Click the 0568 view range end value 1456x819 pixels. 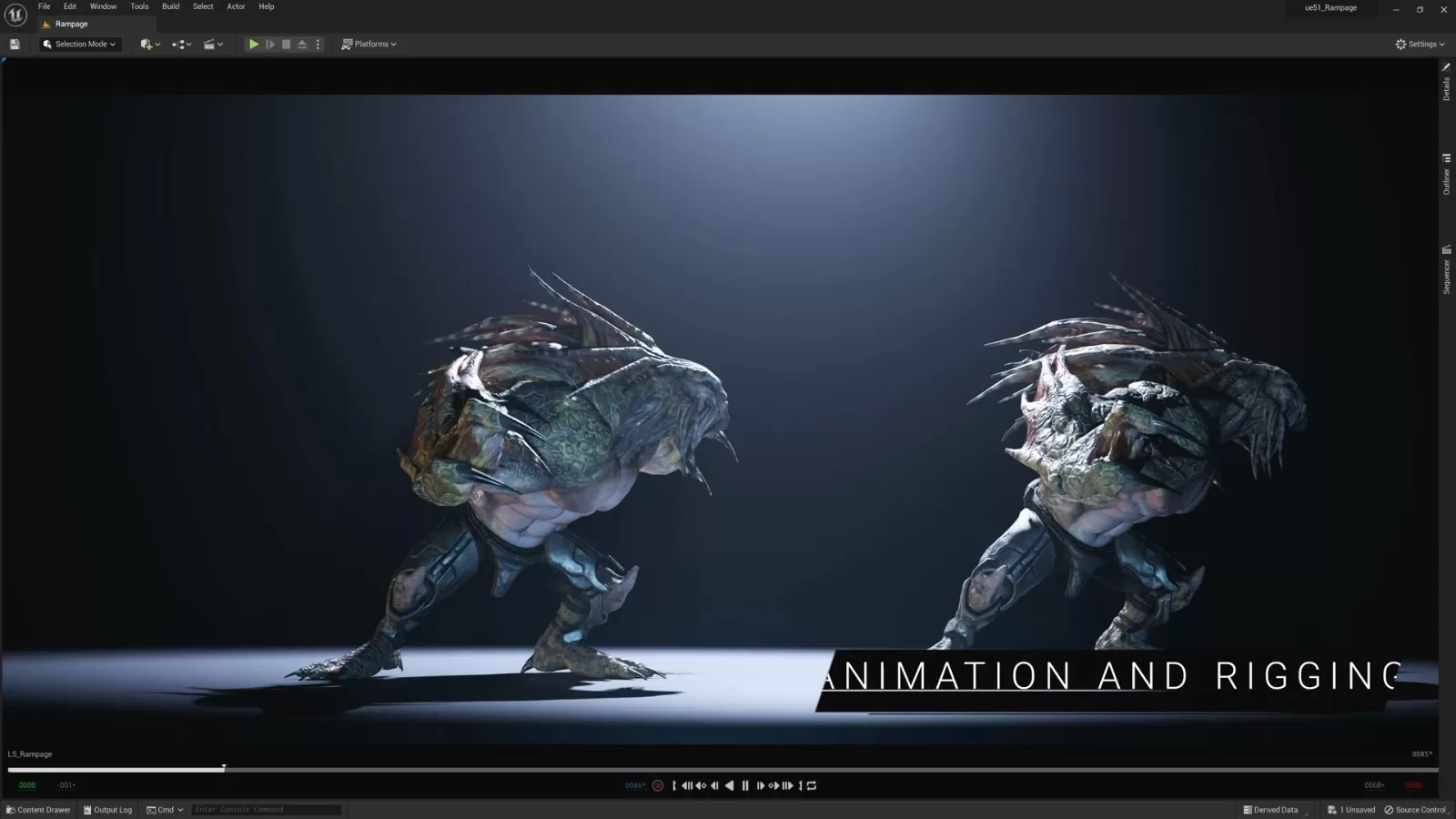[x=1374, y=785]
